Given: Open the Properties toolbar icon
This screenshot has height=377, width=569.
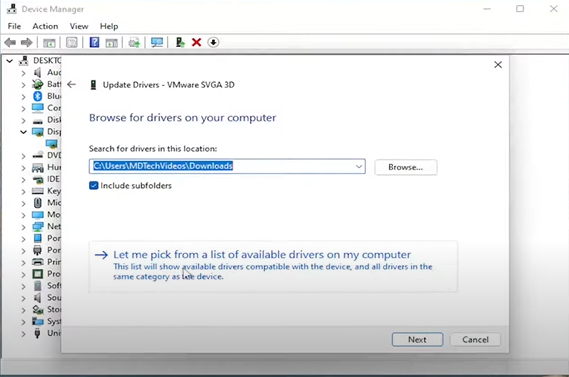Looking at the screenshot, I should click(71, 42).
